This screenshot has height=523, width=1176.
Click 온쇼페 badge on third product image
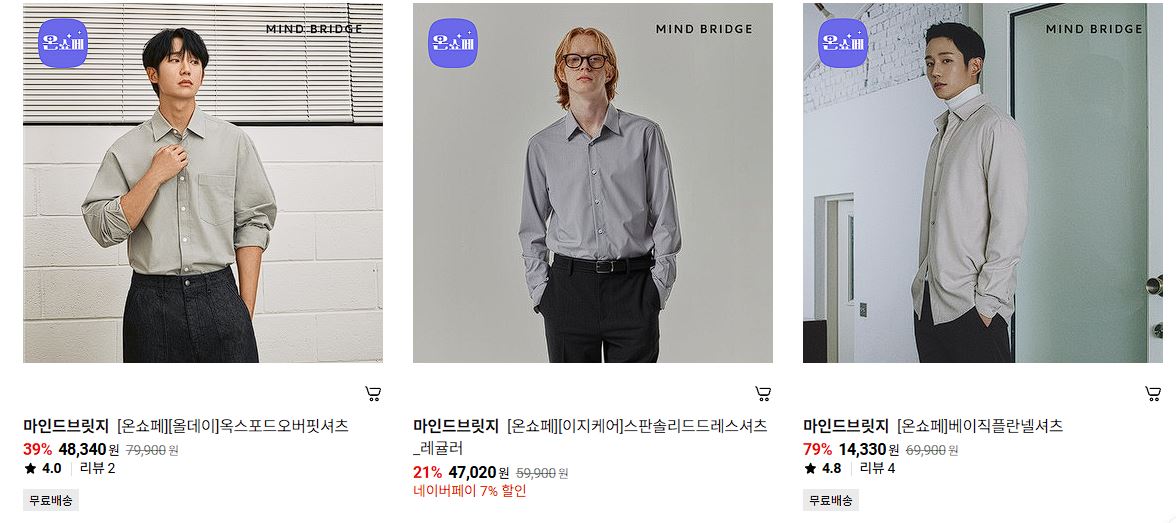pyautogui.click(x=843, y=43)
